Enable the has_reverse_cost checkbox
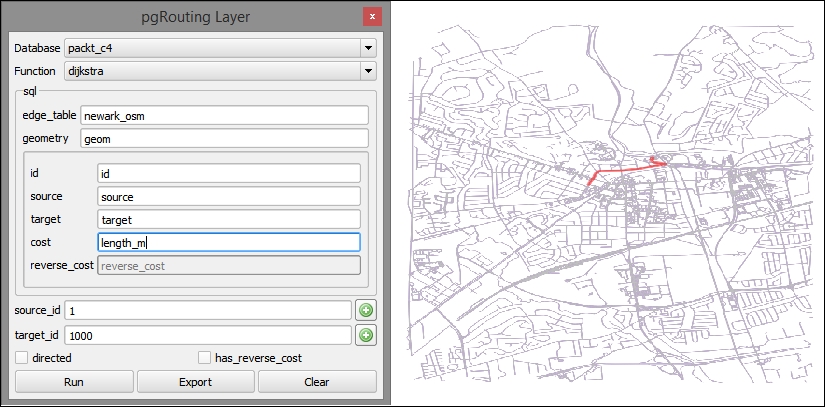The height and width of the screenshot is (407, 825). [x=204, y=358]
